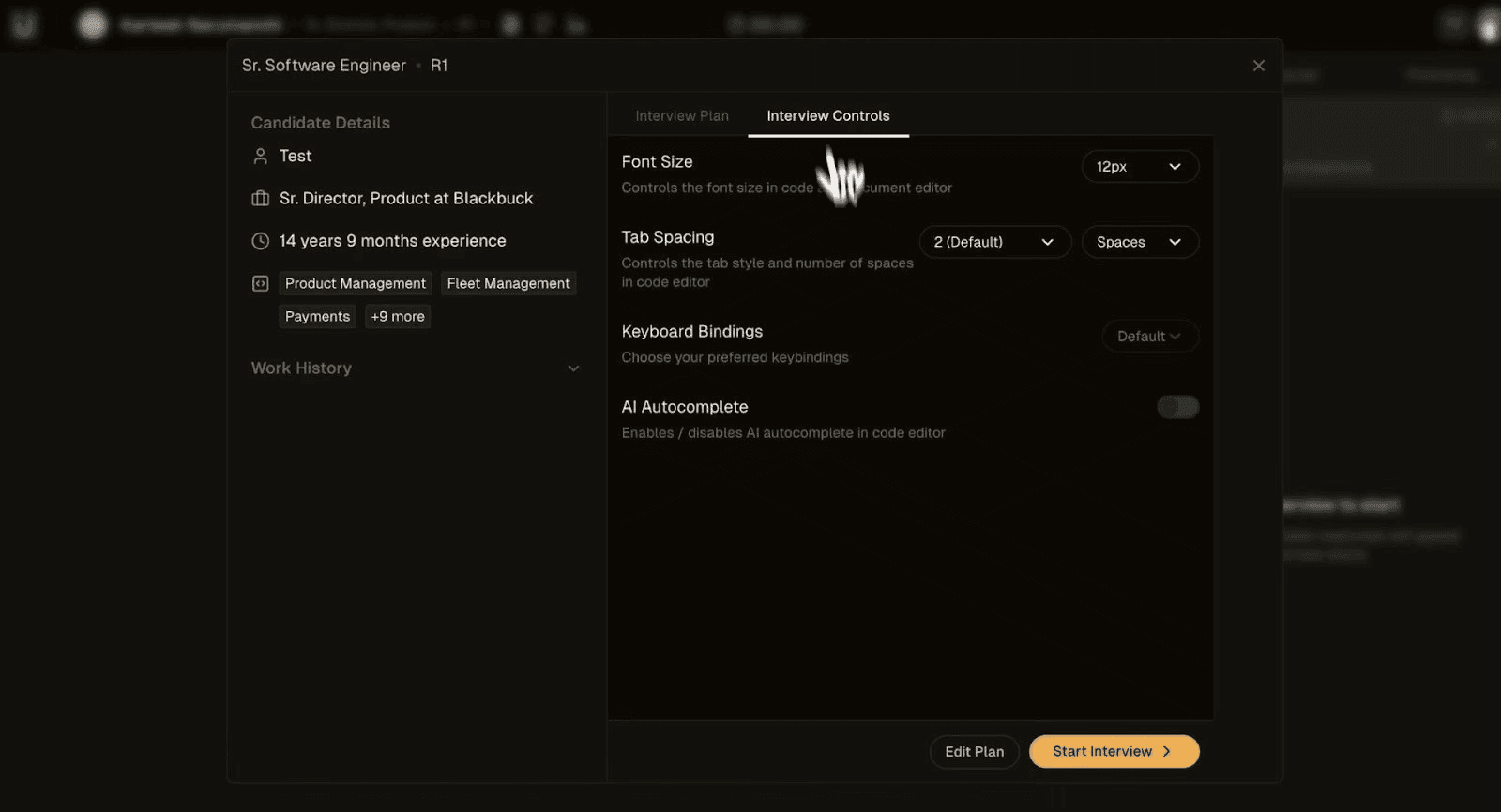This screenshot has width=1501, height=812.
Task: Click the AI Autocomplete setting label
Action: pyautogui.click(x=685, y=407)
